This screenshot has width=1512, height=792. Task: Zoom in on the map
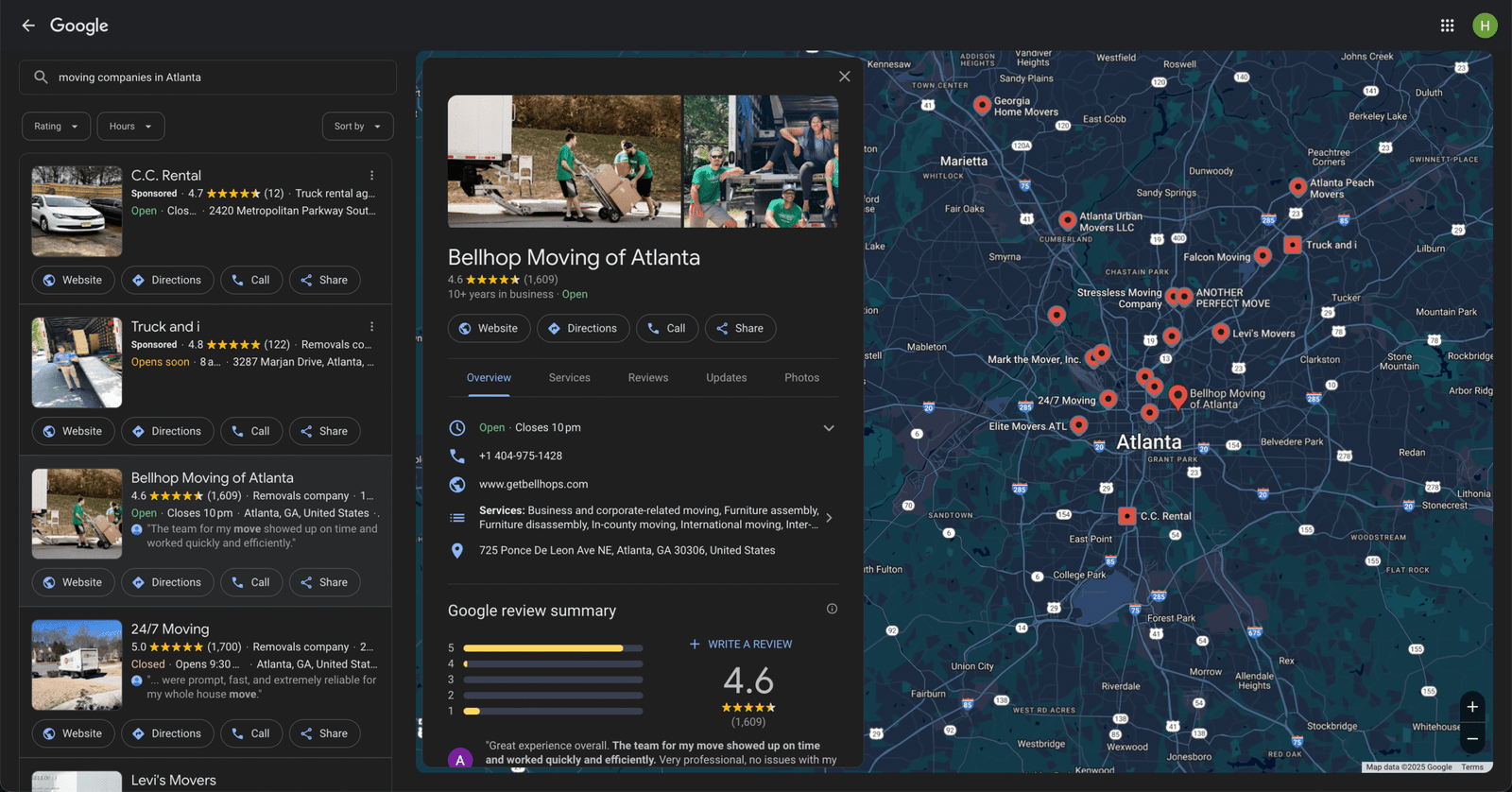[x=1472, y=707]
